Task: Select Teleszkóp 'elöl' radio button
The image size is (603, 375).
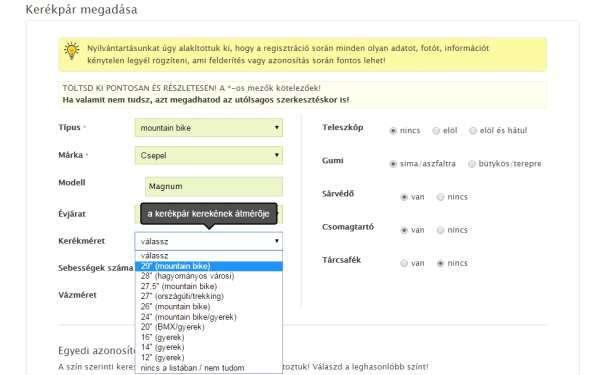Action: click(436, 131)
